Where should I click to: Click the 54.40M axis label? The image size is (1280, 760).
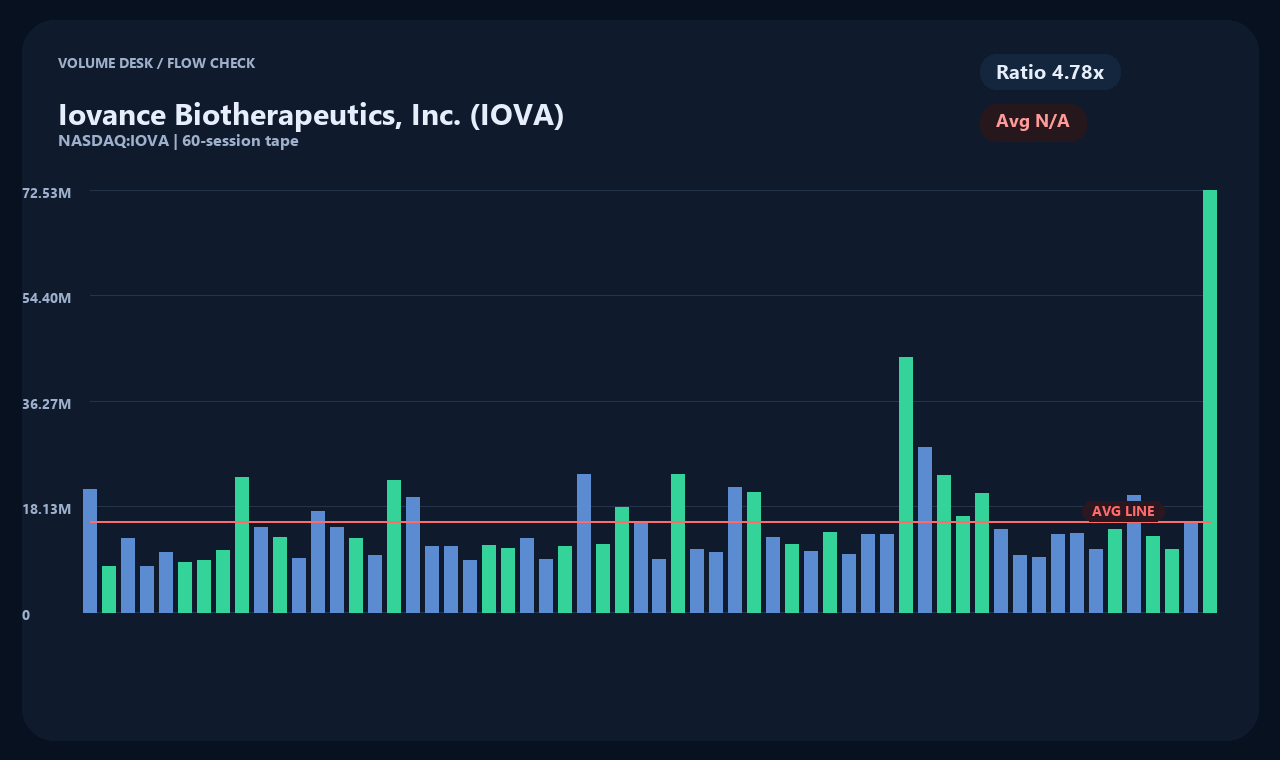(x=46, y=298)
